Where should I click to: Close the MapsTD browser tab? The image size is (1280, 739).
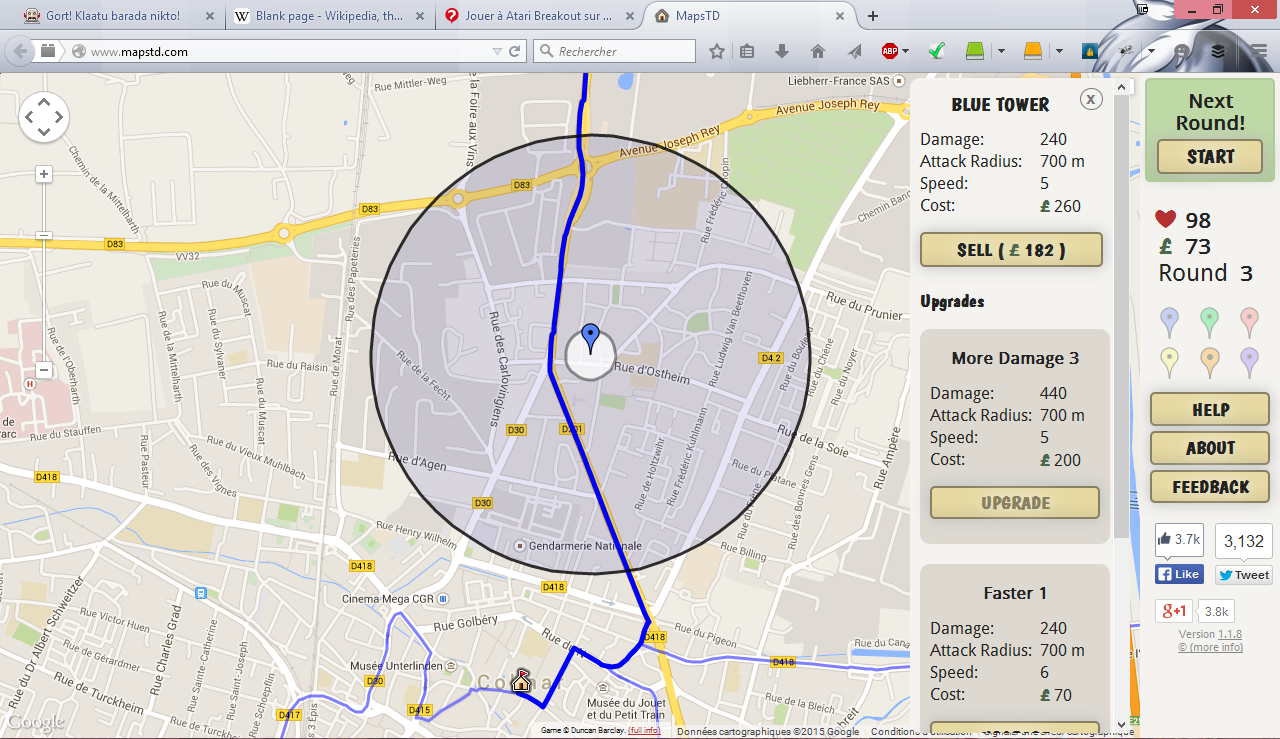[841, 16]
